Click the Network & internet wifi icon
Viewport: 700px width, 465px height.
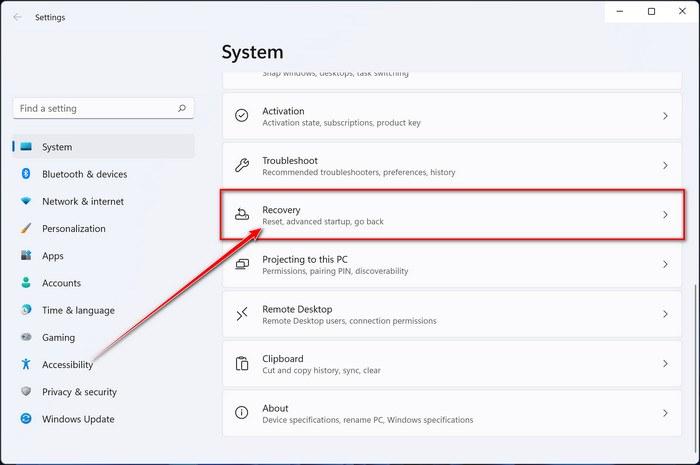click(26, 201)
